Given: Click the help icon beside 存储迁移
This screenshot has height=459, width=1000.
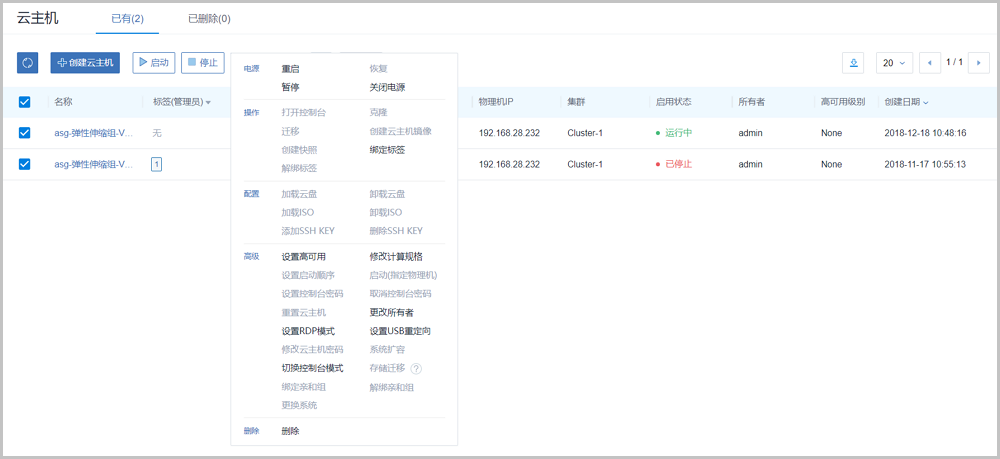Looking at the screenshot, I should click(x=416, y=368).
